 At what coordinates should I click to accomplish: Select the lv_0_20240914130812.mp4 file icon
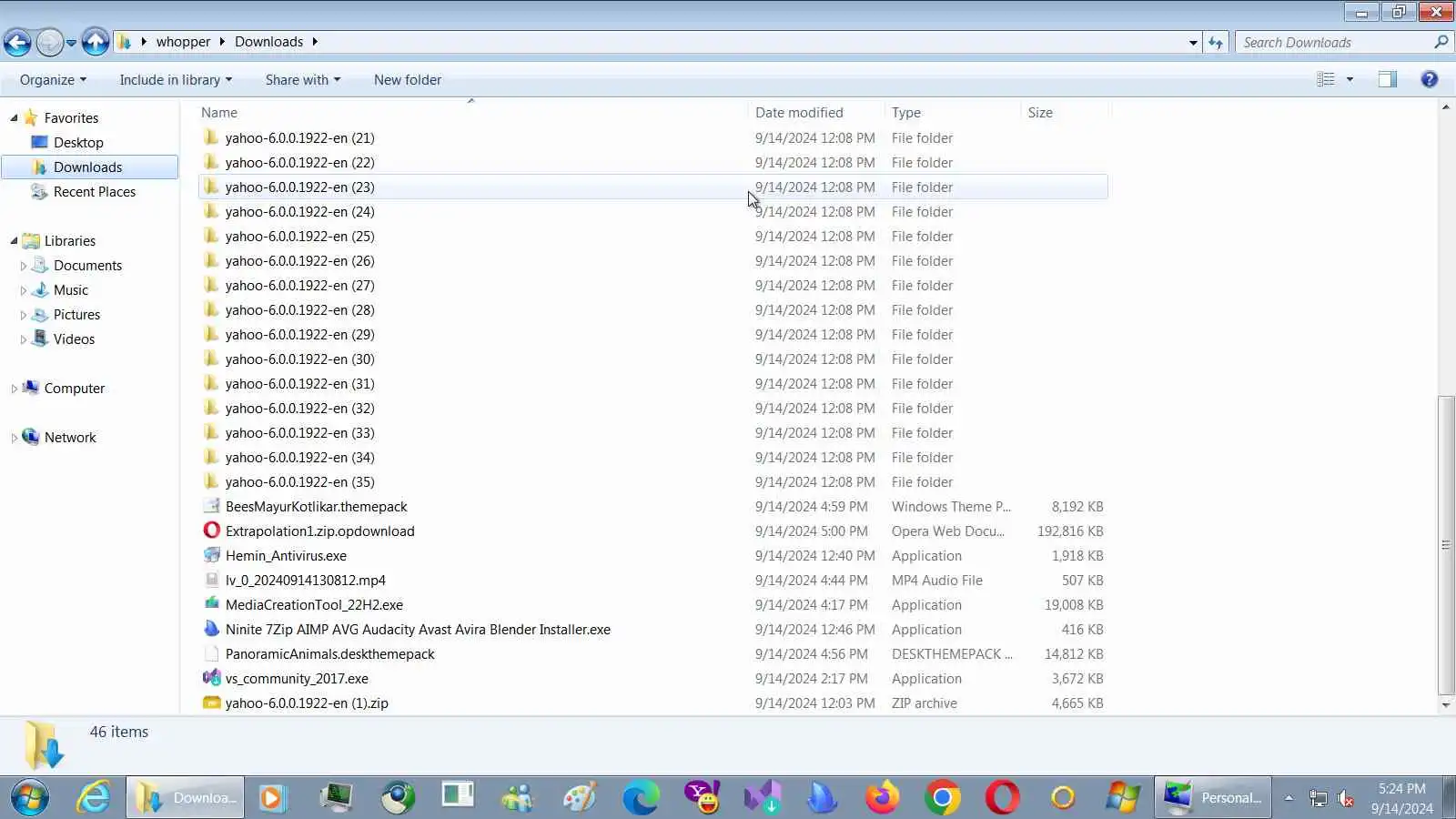[212, 580]
